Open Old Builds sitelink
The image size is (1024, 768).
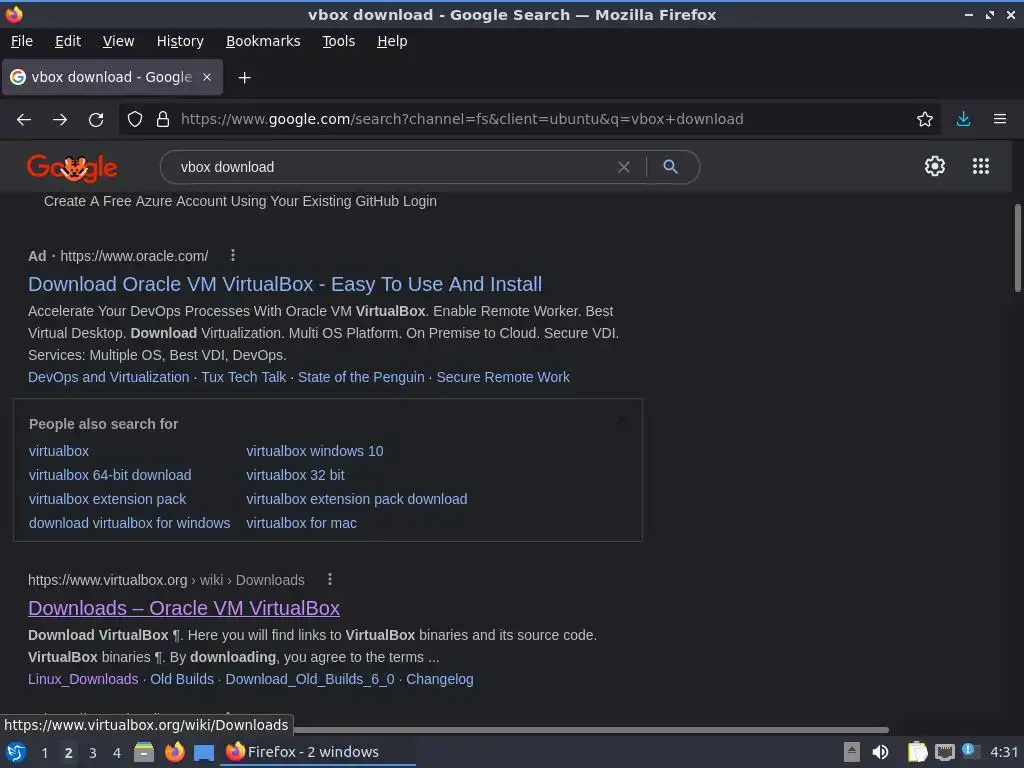coord(182,679)
